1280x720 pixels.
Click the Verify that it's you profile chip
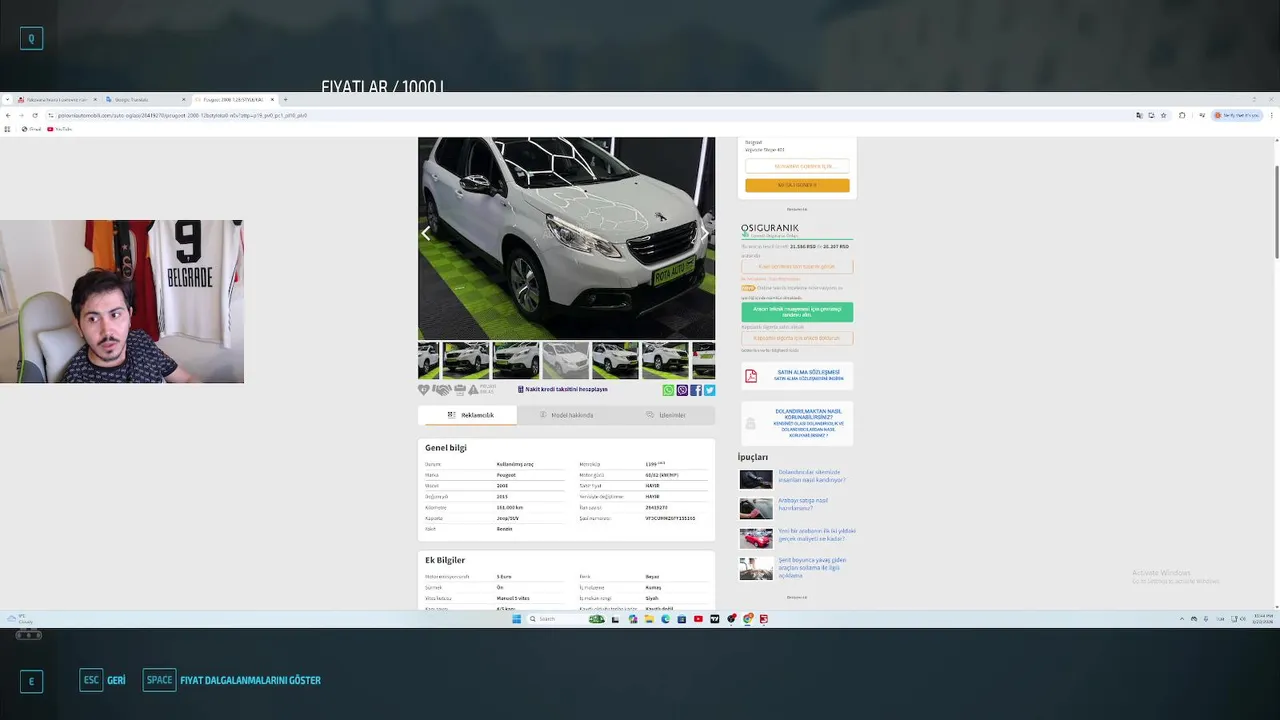click(1237, 115)
